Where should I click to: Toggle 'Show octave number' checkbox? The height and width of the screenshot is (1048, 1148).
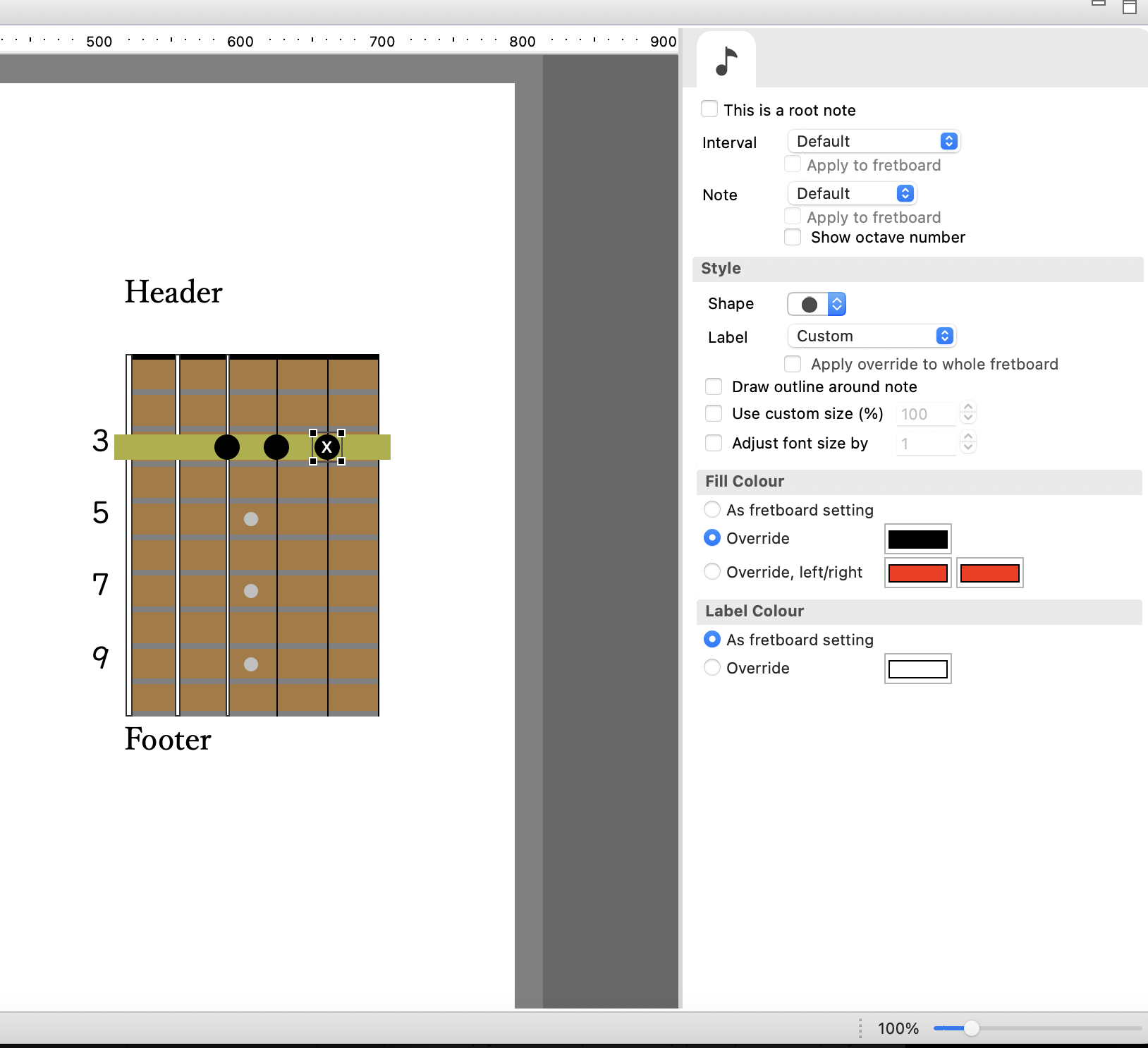793,237
